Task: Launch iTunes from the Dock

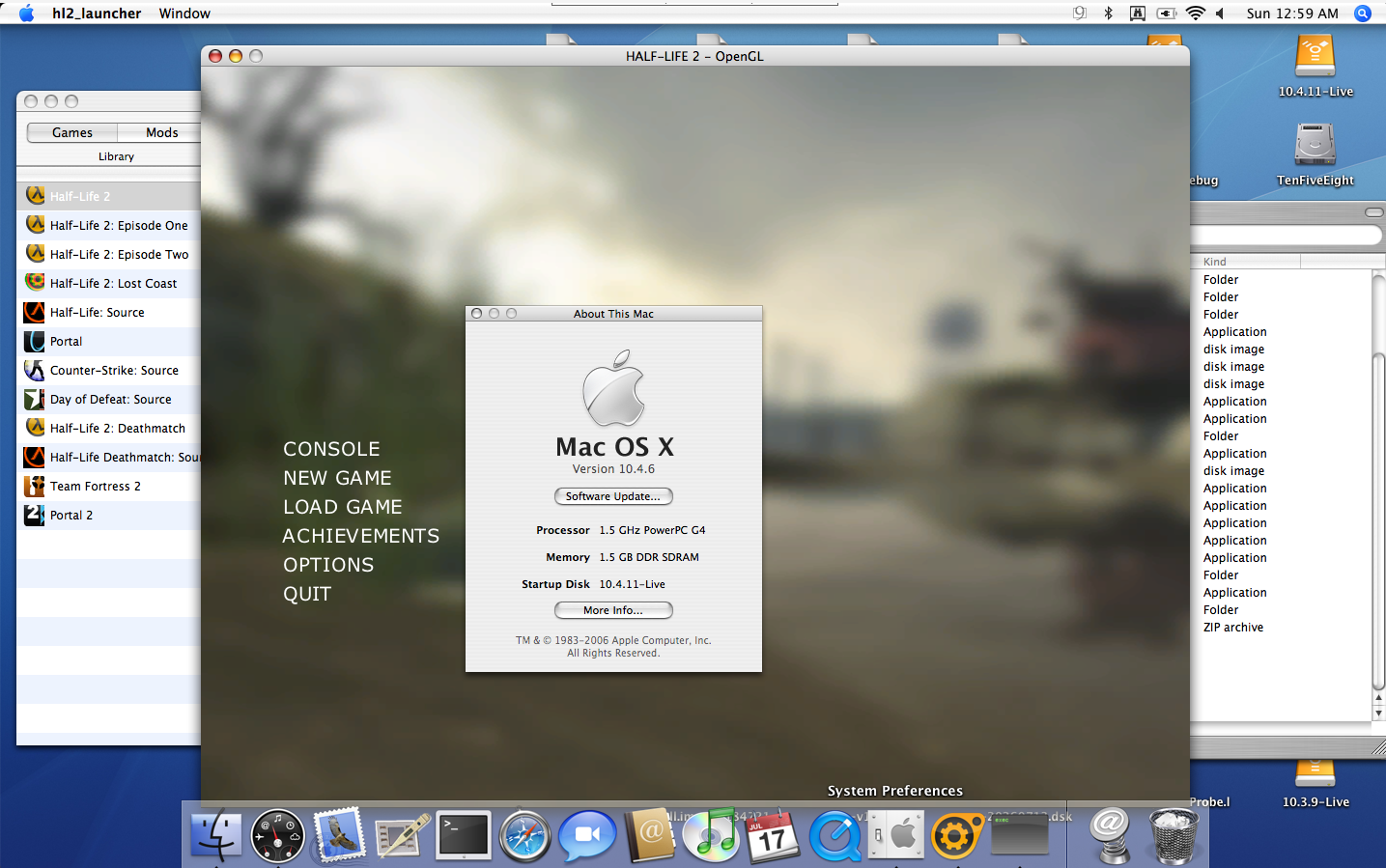Action: (x=712, y=835)
